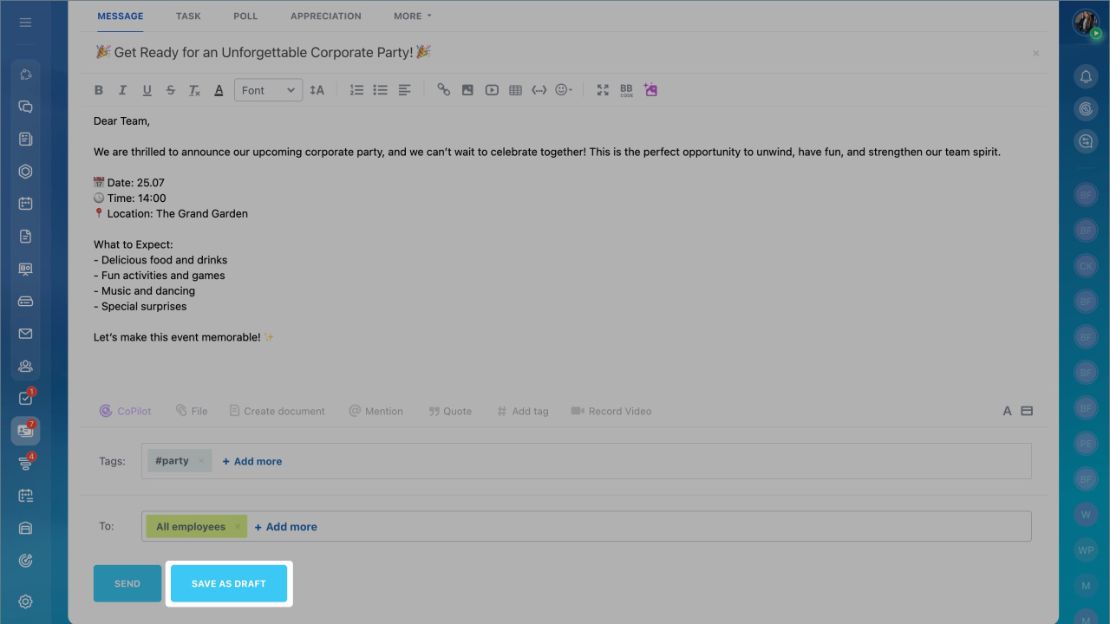Open the funnel sidebar icon with badge 4
Screen dimensions: 1110x624
click(x=25, y=463)
